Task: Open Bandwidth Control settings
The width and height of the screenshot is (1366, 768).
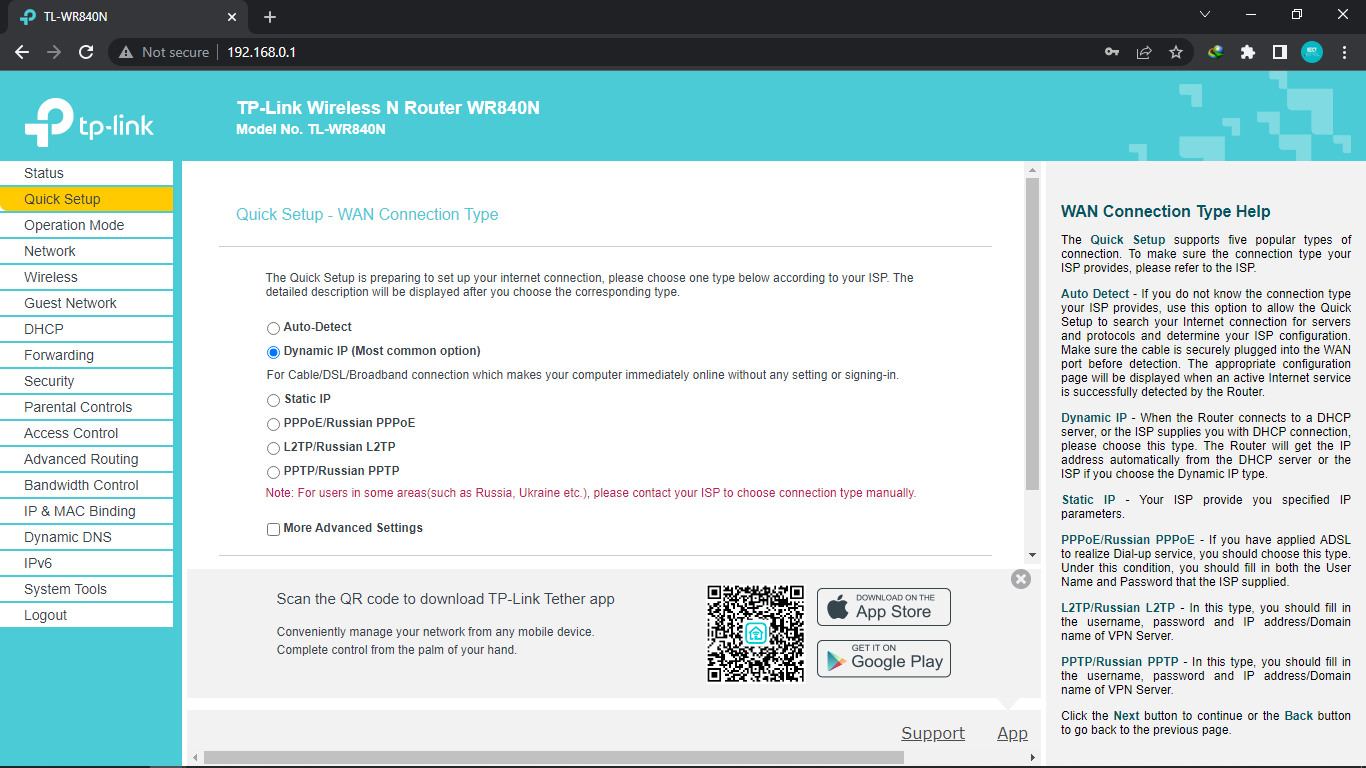Action: (x=87, y=485)
